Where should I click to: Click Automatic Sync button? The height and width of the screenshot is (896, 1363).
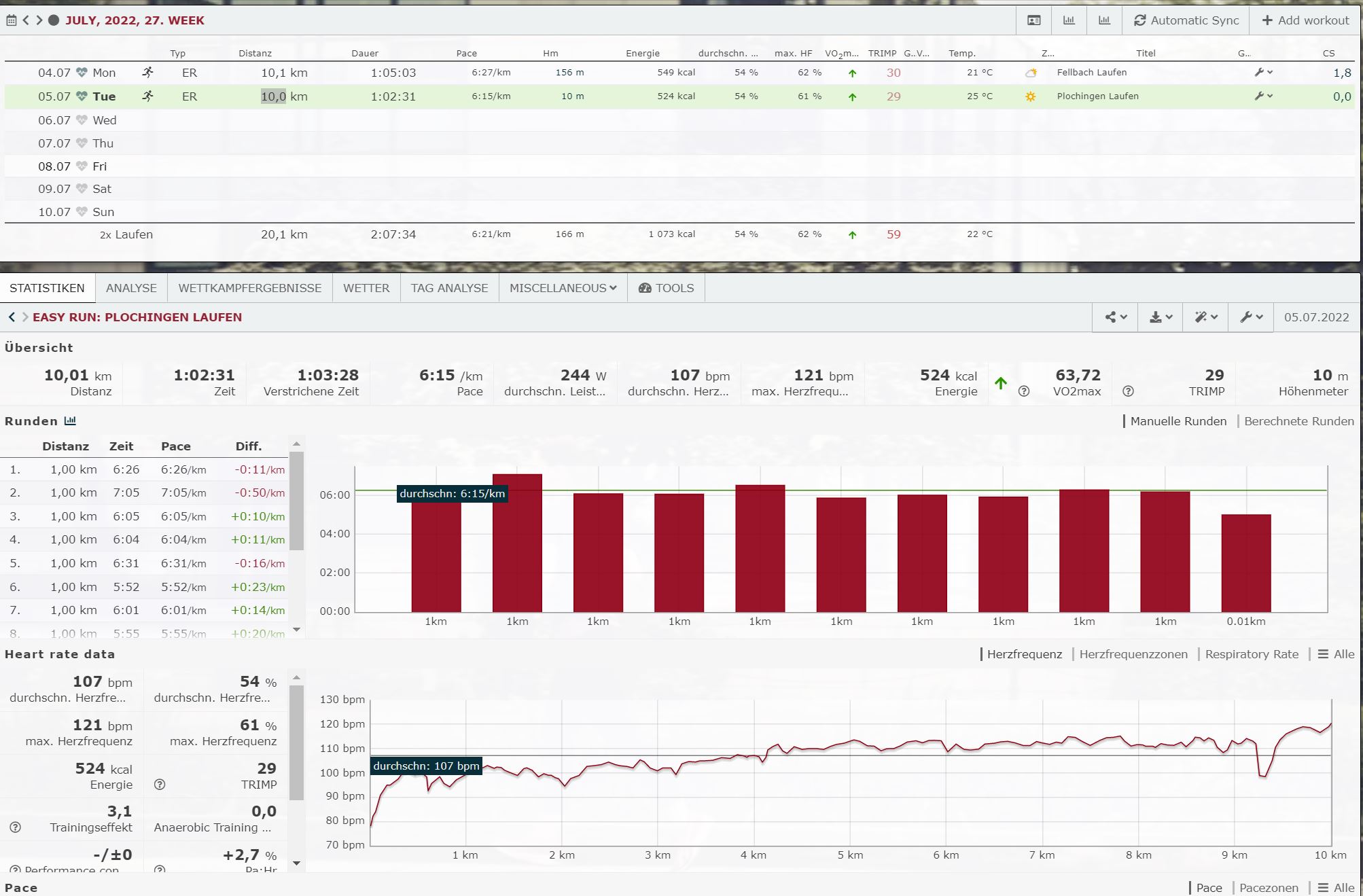coord(1186,20)
